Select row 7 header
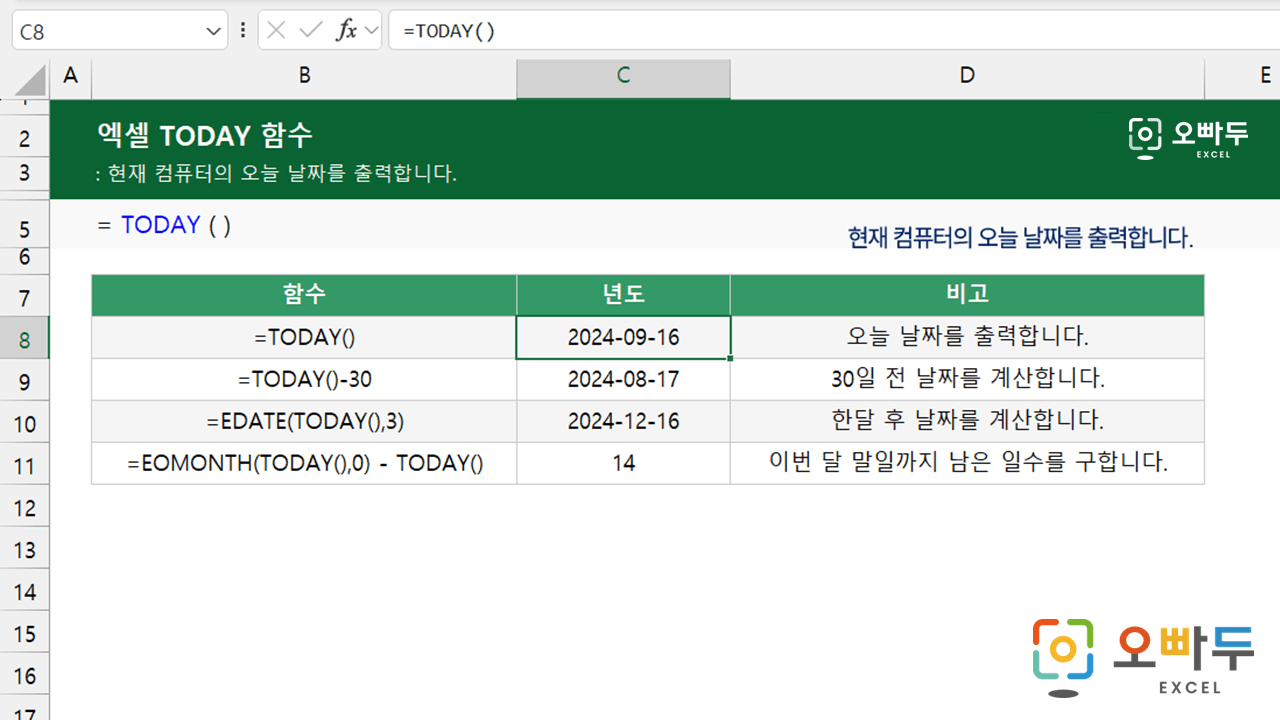Image resolution: width=1280 pixels, height=720 pixels. click(24, 297)
